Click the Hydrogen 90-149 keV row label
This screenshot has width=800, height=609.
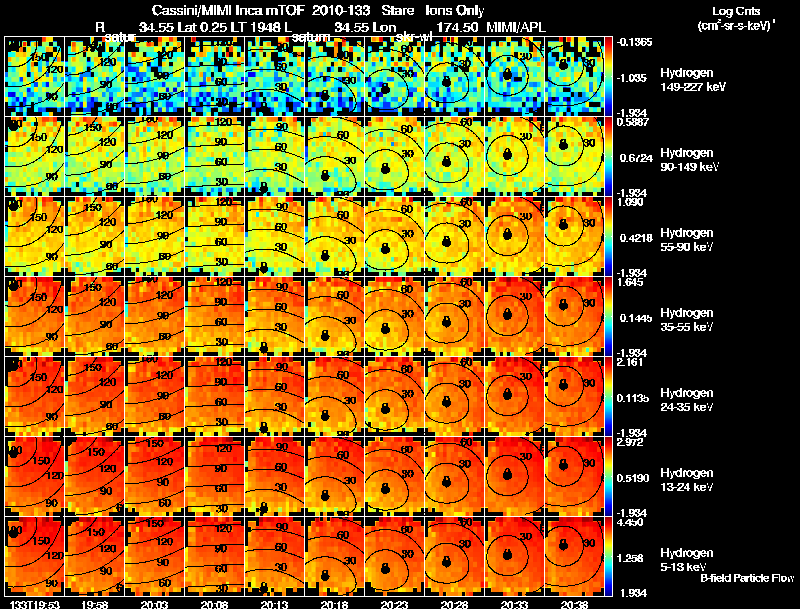[x=689, y=160]
